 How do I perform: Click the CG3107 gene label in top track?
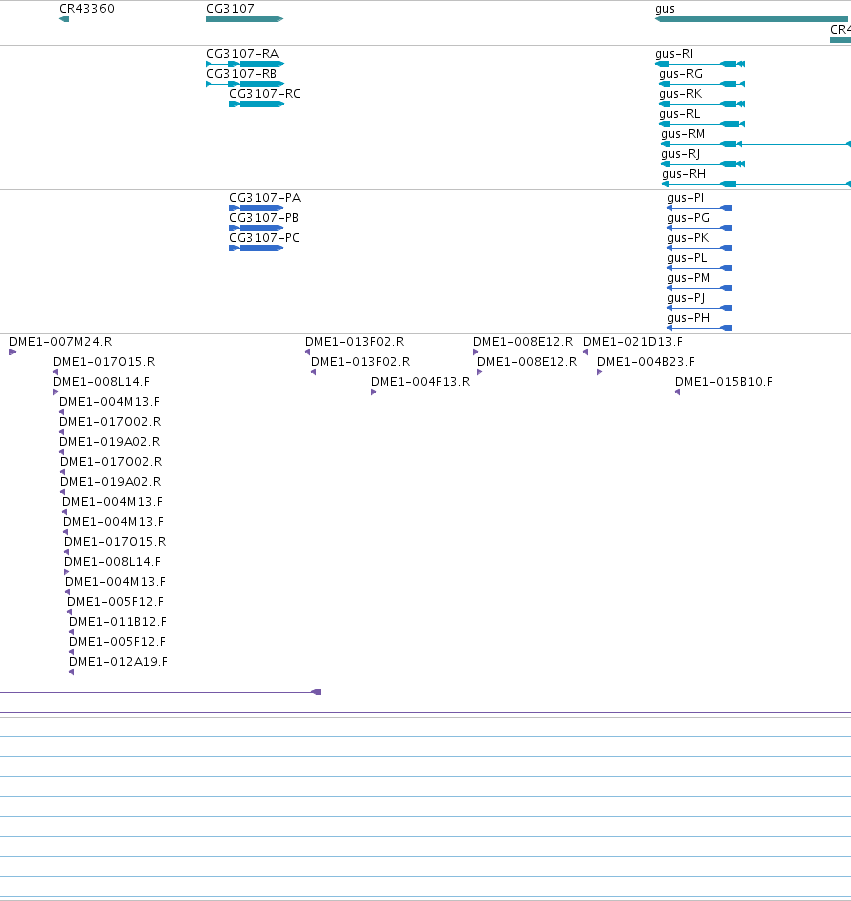click(230, 9)
